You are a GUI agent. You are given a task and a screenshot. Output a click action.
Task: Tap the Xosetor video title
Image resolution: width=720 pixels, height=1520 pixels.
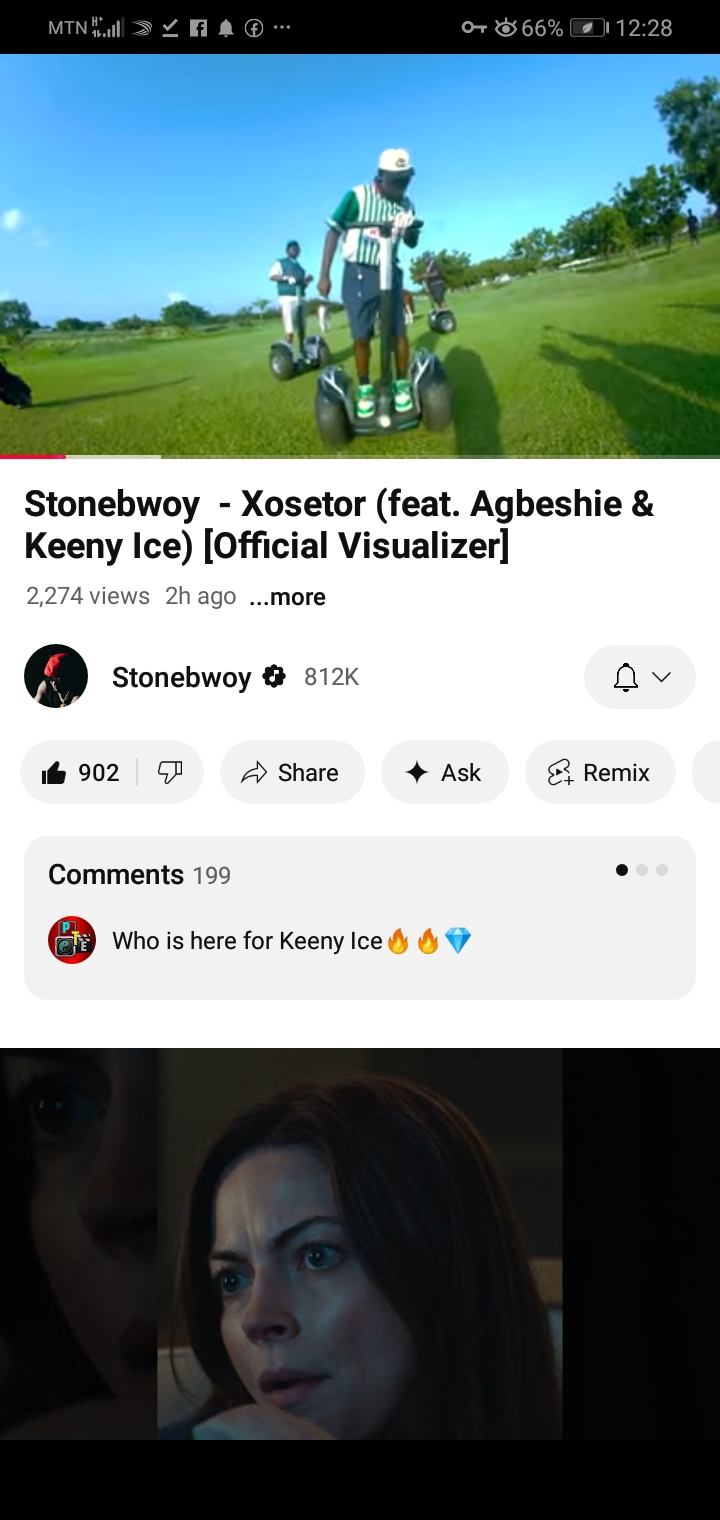pos(339,524)
